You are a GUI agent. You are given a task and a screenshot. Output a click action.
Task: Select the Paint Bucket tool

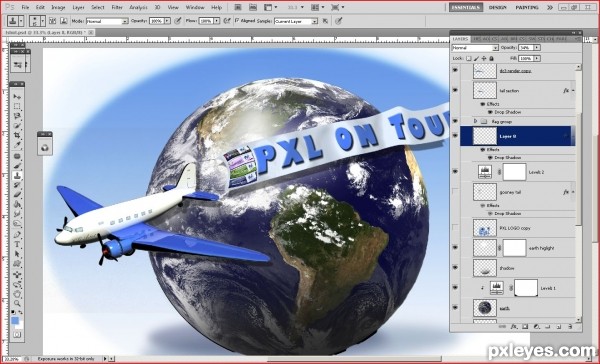point(17,205)
